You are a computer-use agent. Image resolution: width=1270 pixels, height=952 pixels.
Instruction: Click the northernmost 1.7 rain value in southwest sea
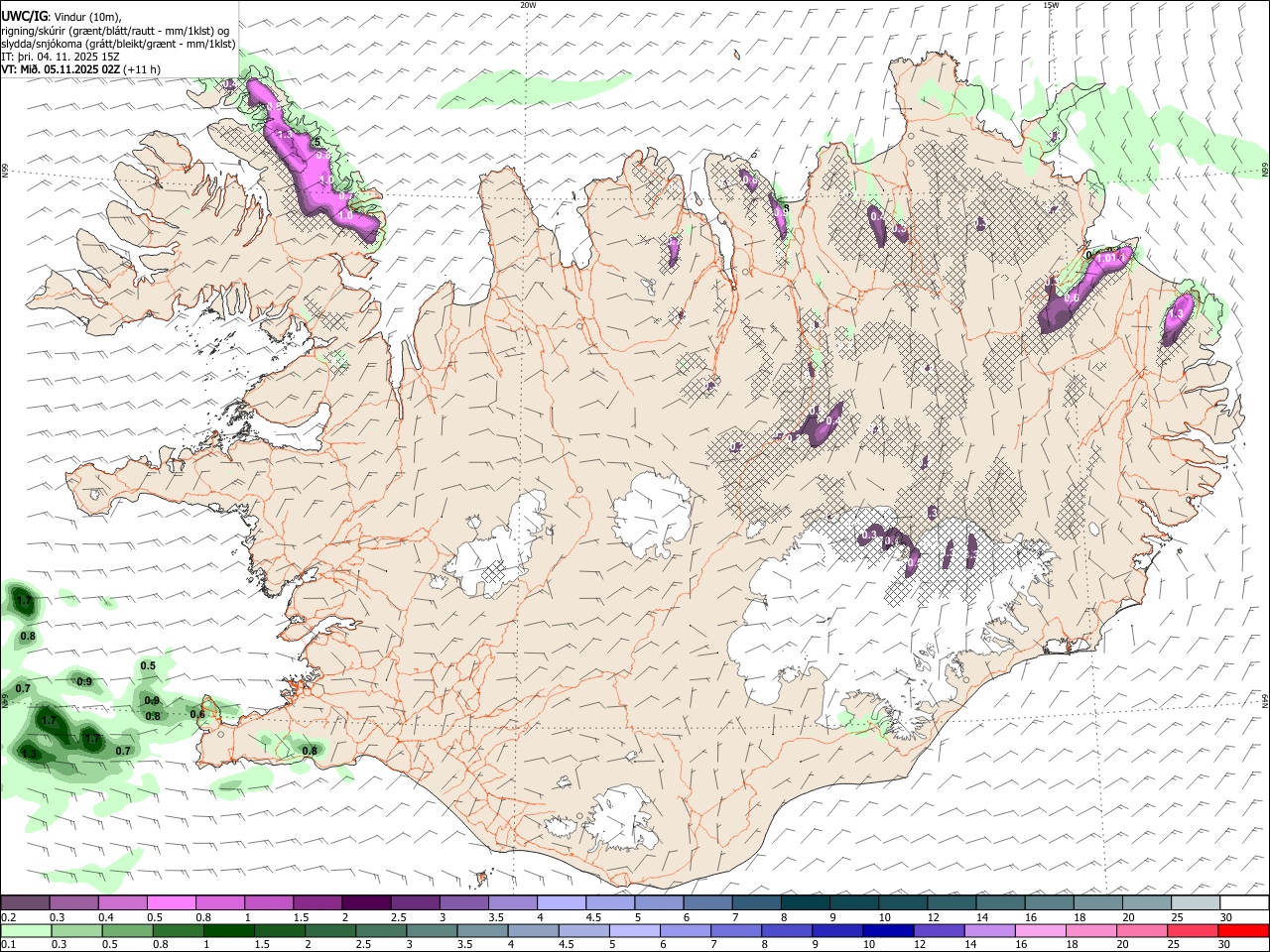coord(25,601)
